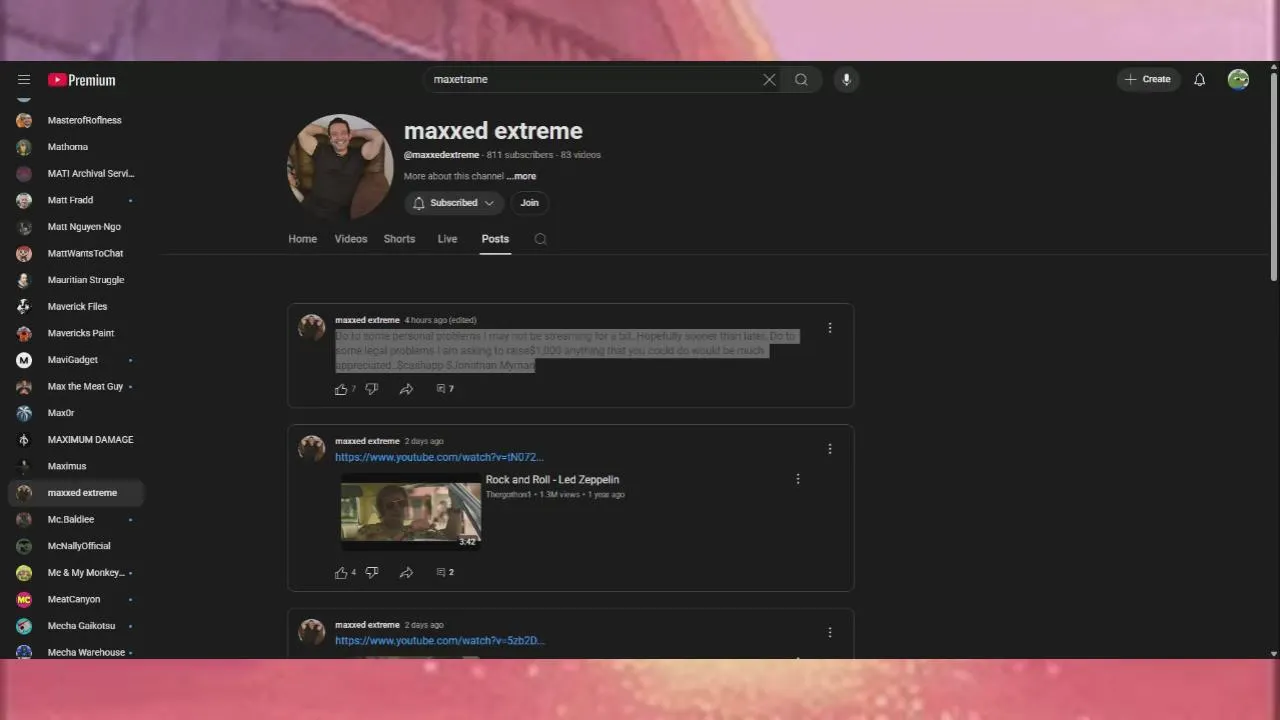Open Maximus channel in sidebar

(x=76, y=466)
